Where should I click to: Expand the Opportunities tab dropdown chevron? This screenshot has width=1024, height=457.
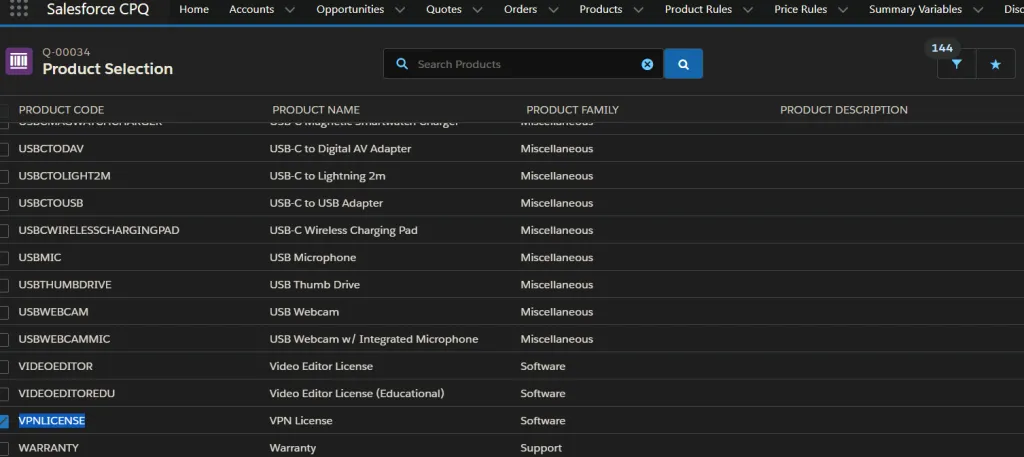click(x=400, y=10)
